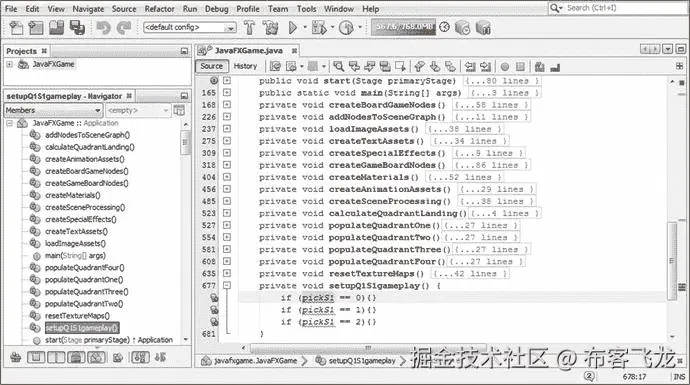690x385 pixels.
Task: Toggle show inherited members filter in Navigator
Action: [x=16, y=357]
